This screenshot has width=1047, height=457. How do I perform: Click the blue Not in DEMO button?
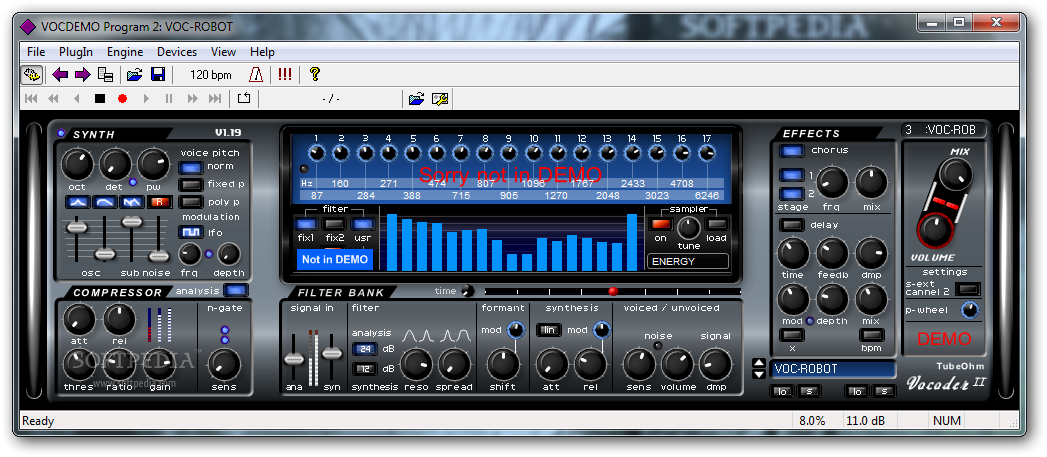click(x=335, y=259)
